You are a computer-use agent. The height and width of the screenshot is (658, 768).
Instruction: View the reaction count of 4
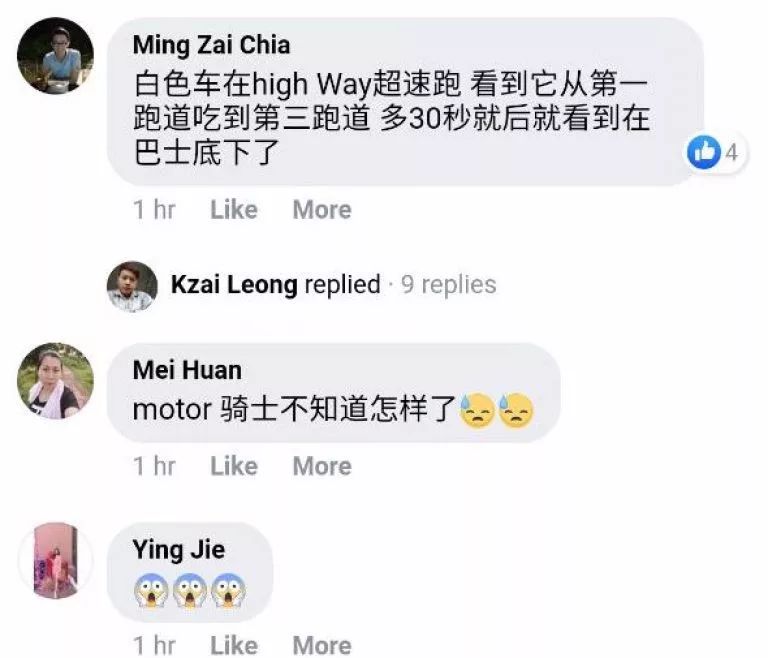[x=732, y=153]
